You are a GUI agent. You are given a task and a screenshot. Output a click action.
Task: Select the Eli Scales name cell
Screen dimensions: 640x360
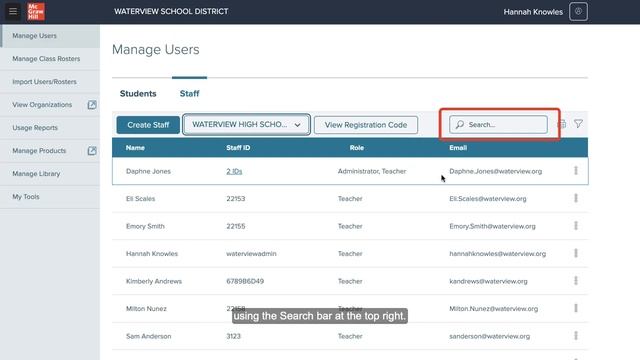pyautogui.click(x=140, y=199)
